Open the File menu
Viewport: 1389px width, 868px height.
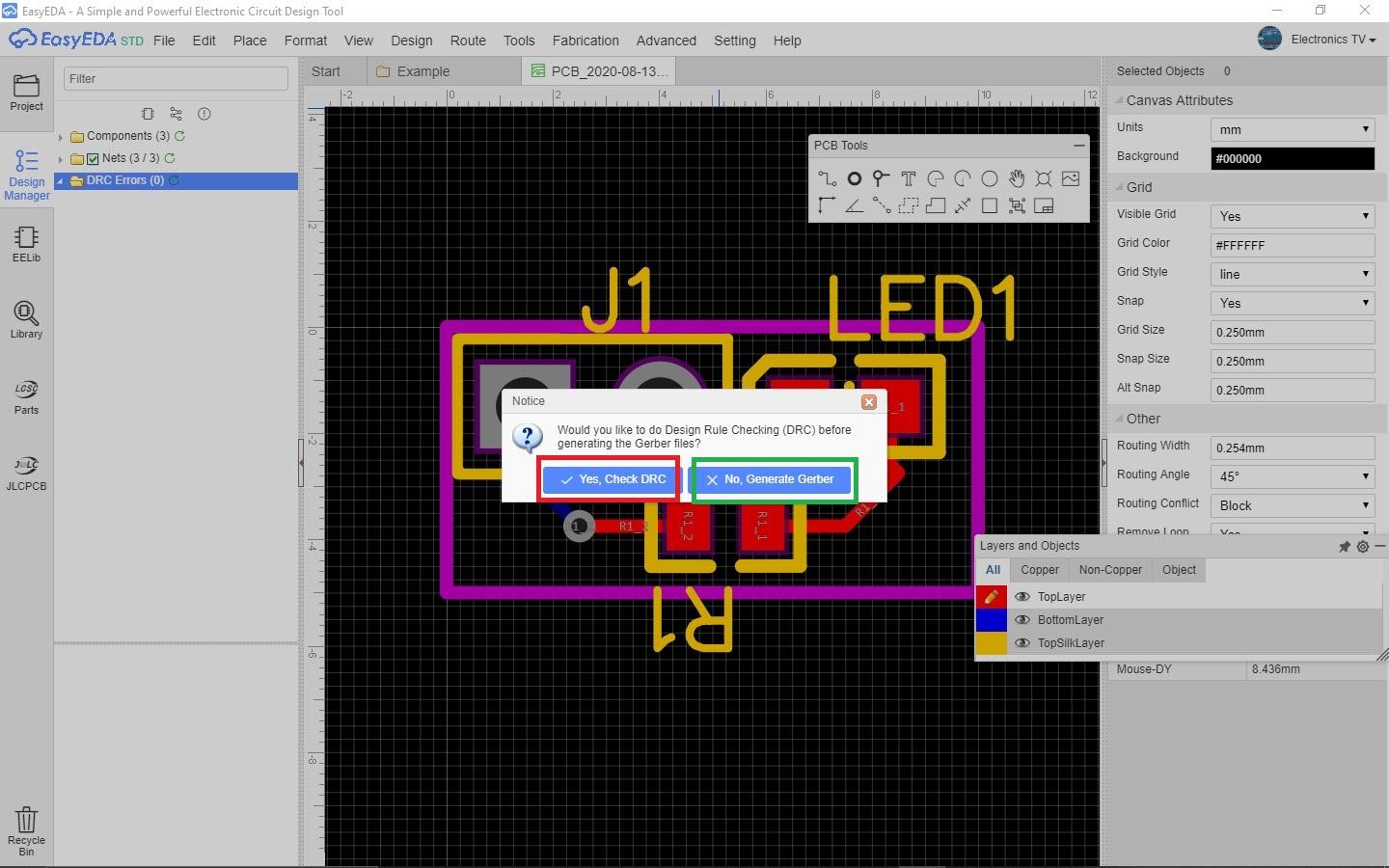click(164, 41)
